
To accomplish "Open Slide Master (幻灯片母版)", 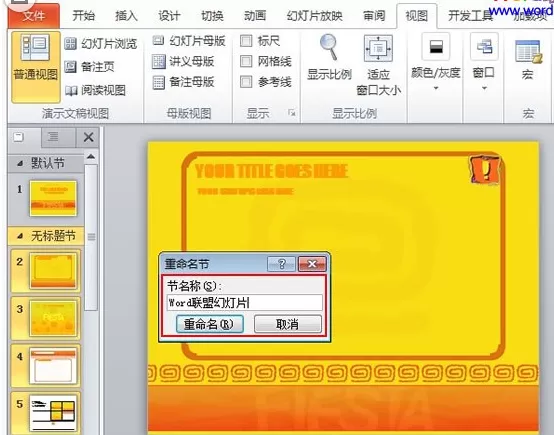I will point(189,41).
